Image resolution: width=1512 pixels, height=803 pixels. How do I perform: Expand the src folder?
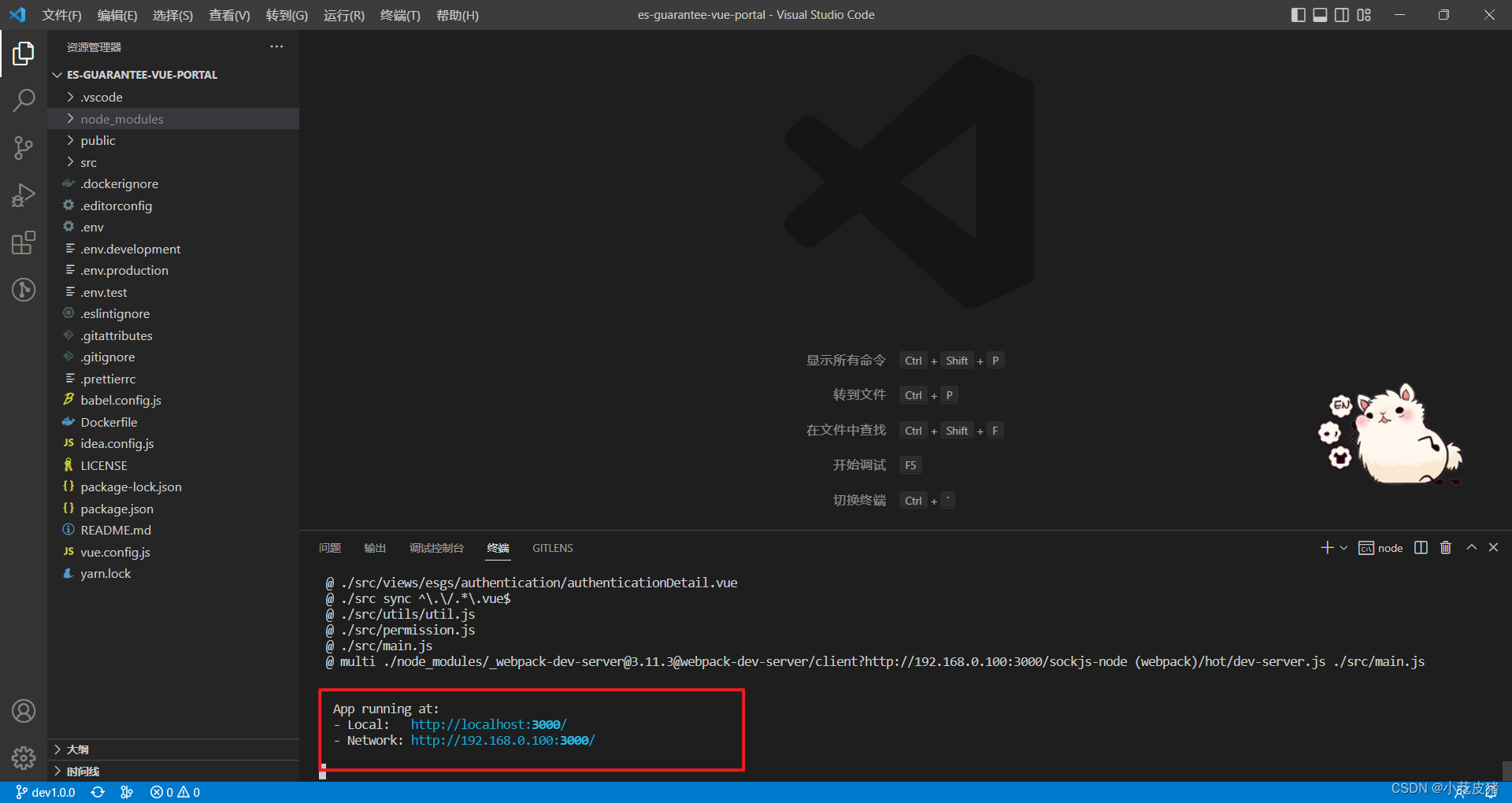pos(88,162)
